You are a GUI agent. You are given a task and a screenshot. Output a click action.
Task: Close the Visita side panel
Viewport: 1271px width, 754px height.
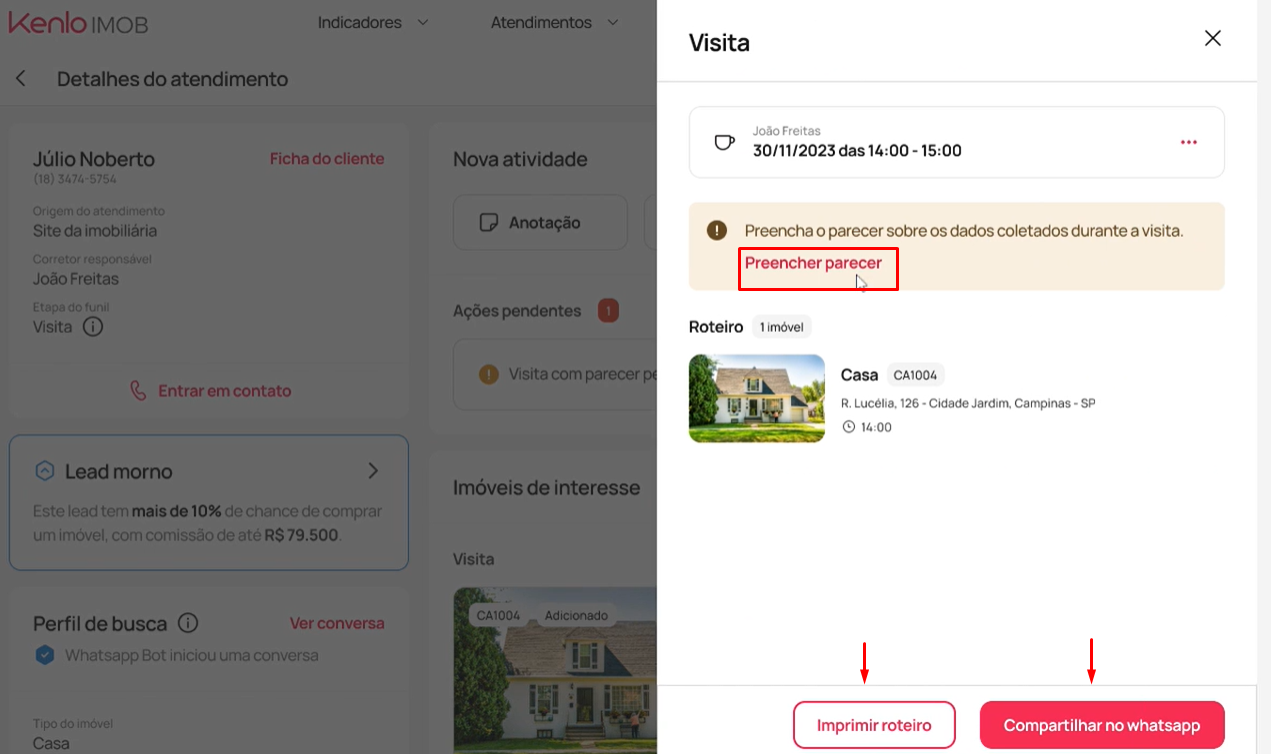pos(1212,39)
